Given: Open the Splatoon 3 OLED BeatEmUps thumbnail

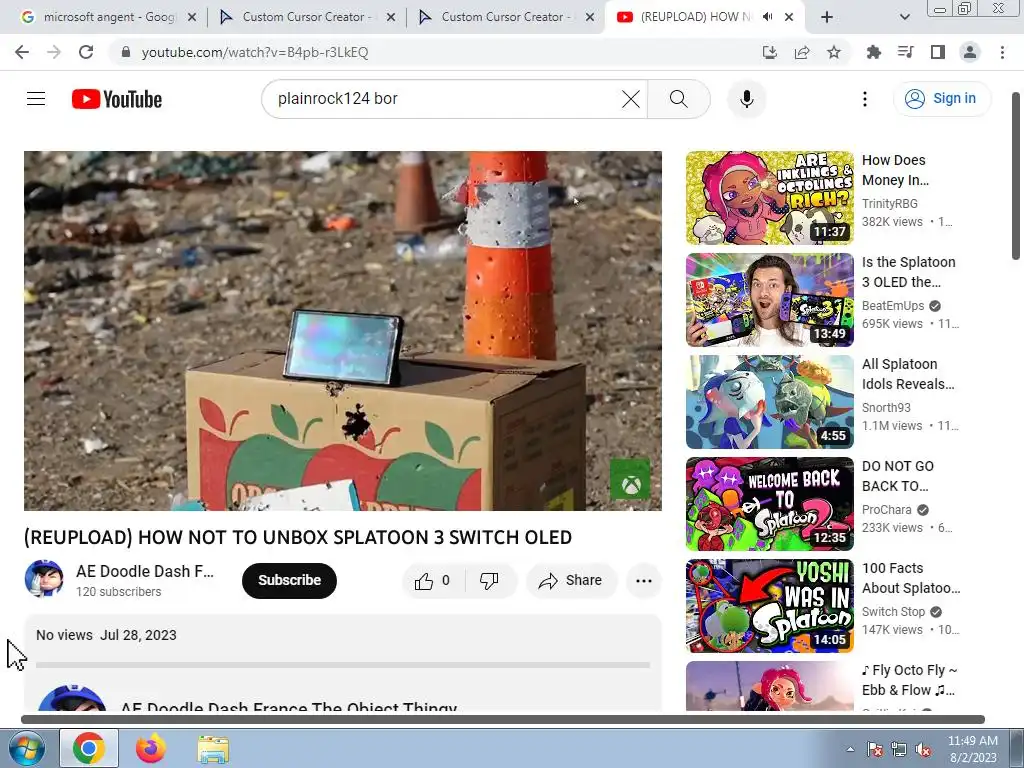Looking at the screenshot, I should (769, 300).
